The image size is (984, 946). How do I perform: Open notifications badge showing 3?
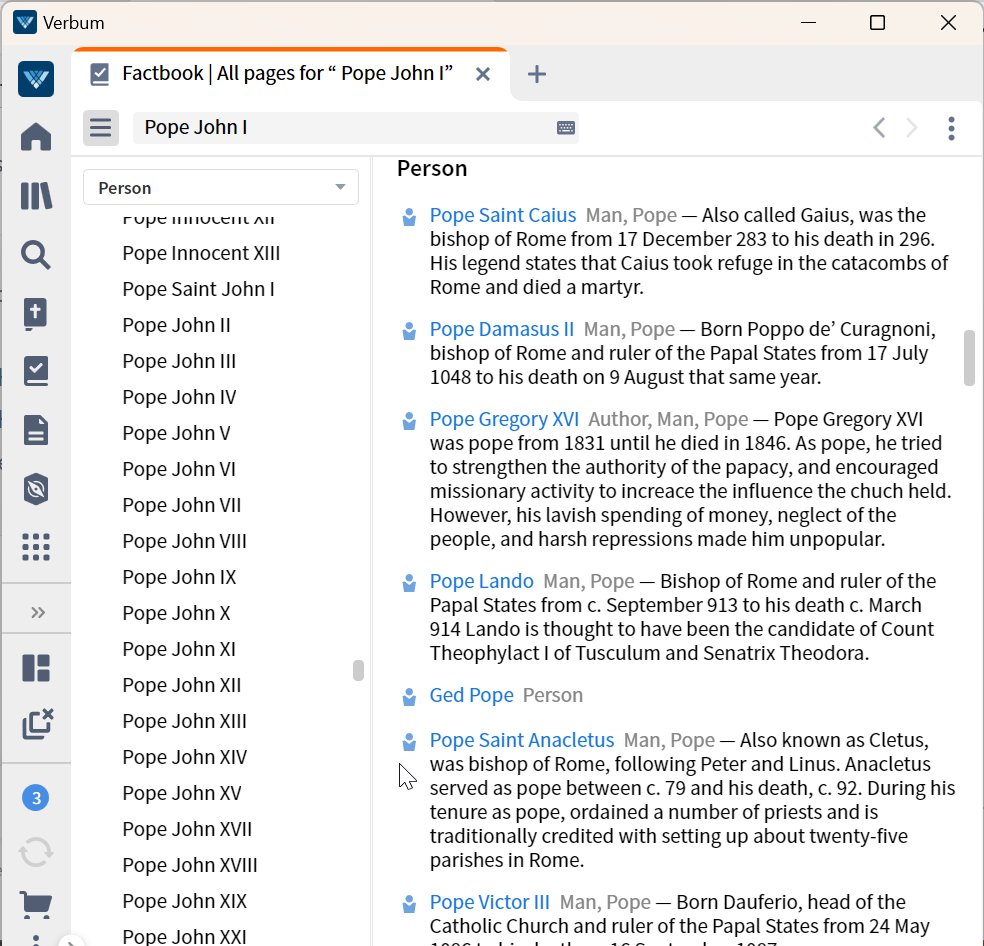36,798
